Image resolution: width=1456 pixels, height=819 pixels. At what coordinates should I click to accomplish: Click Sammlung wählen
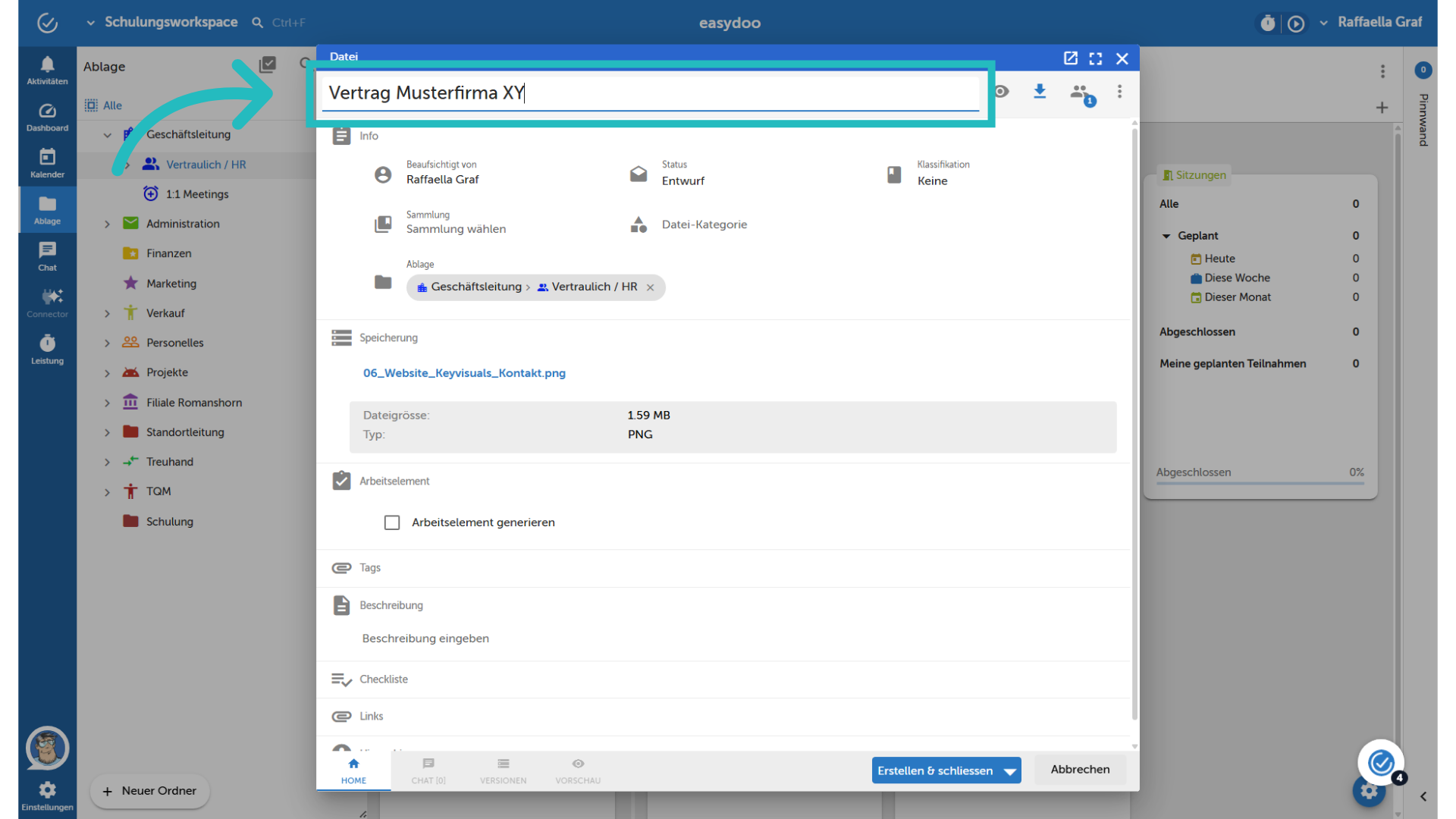(x=456, y=229)
